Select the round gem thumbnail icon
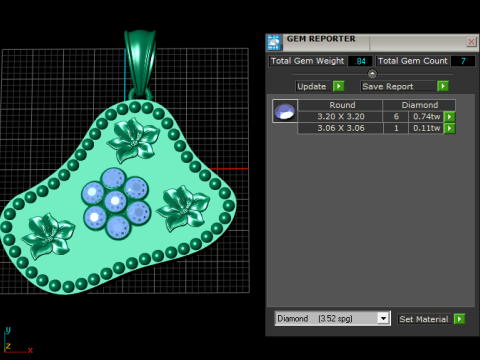480x360 pixels. pyautogui.click(x=285, y=111)
